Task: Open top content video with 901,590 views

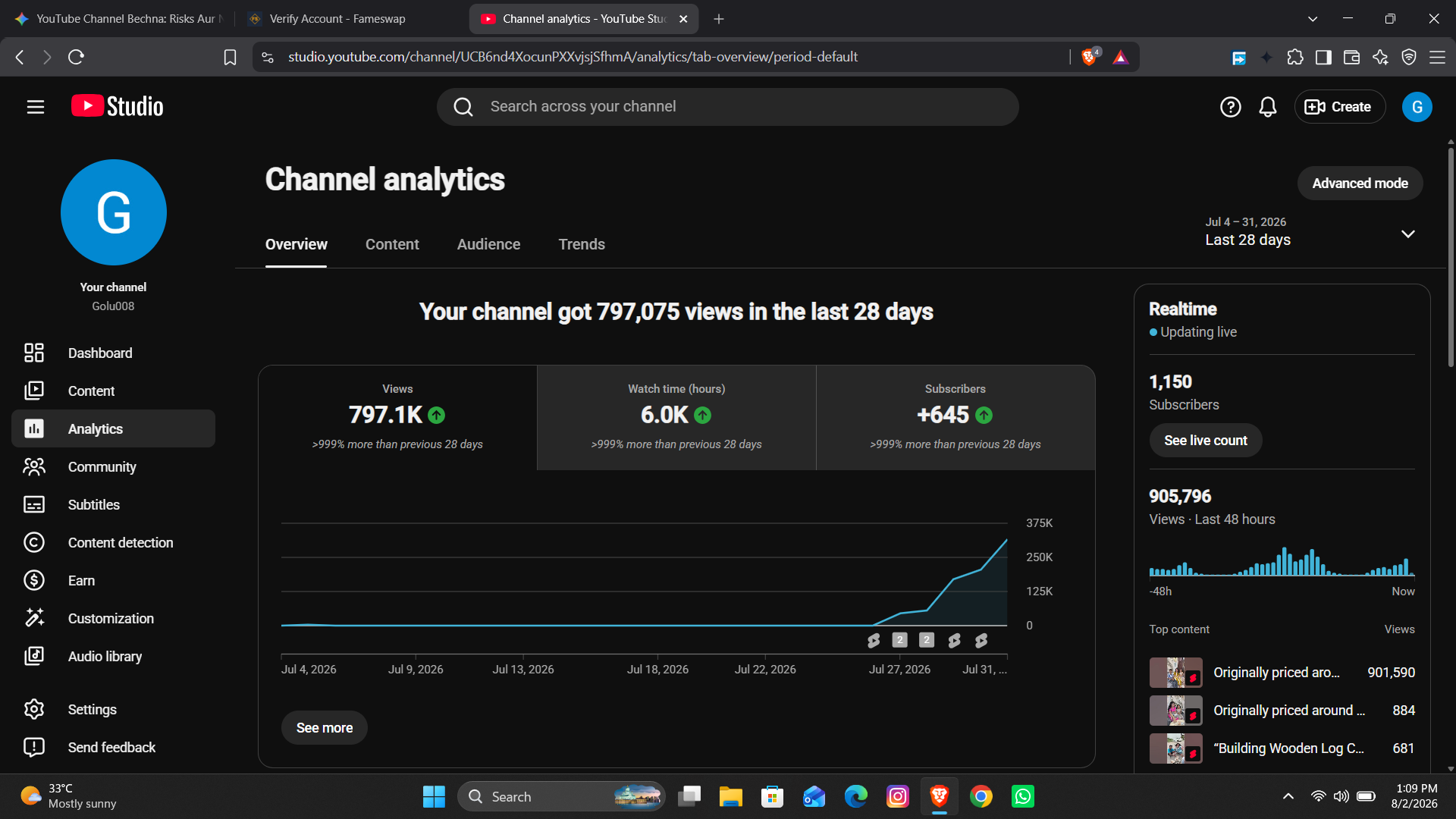Action: 1282,673
